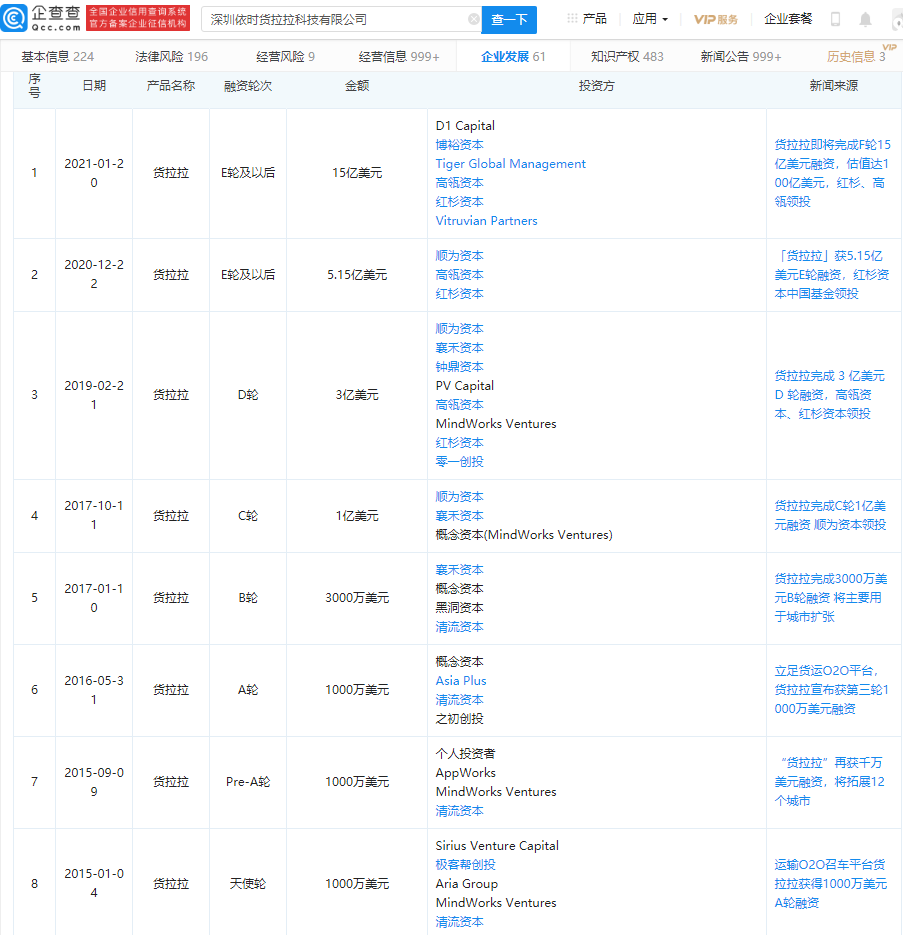Click the 15亿美元 amount cell
903x935 pixels.
pos(357,173)
